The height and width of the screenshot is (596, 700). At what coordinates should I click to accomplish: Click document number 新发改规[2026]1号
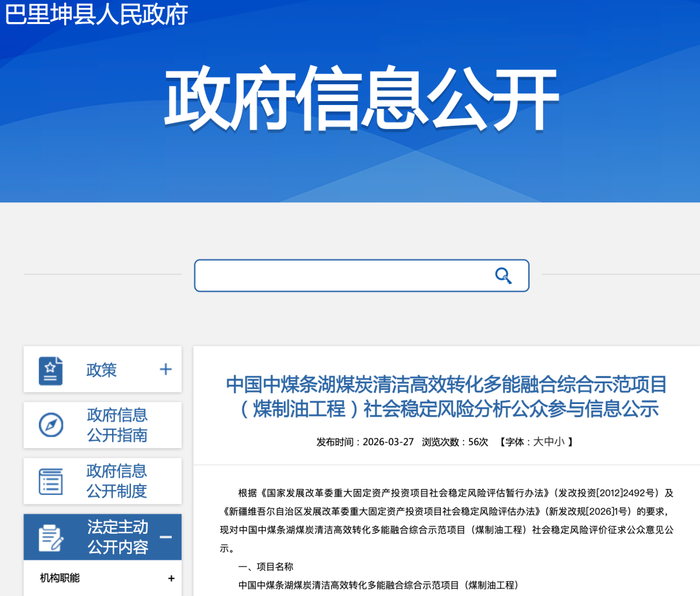click(586, 512)
